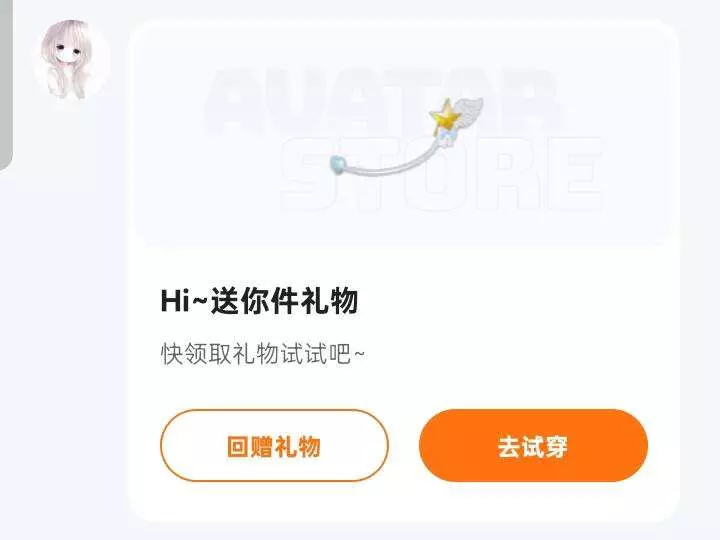Tap the blue heart tip of the wand

(338, 165)
